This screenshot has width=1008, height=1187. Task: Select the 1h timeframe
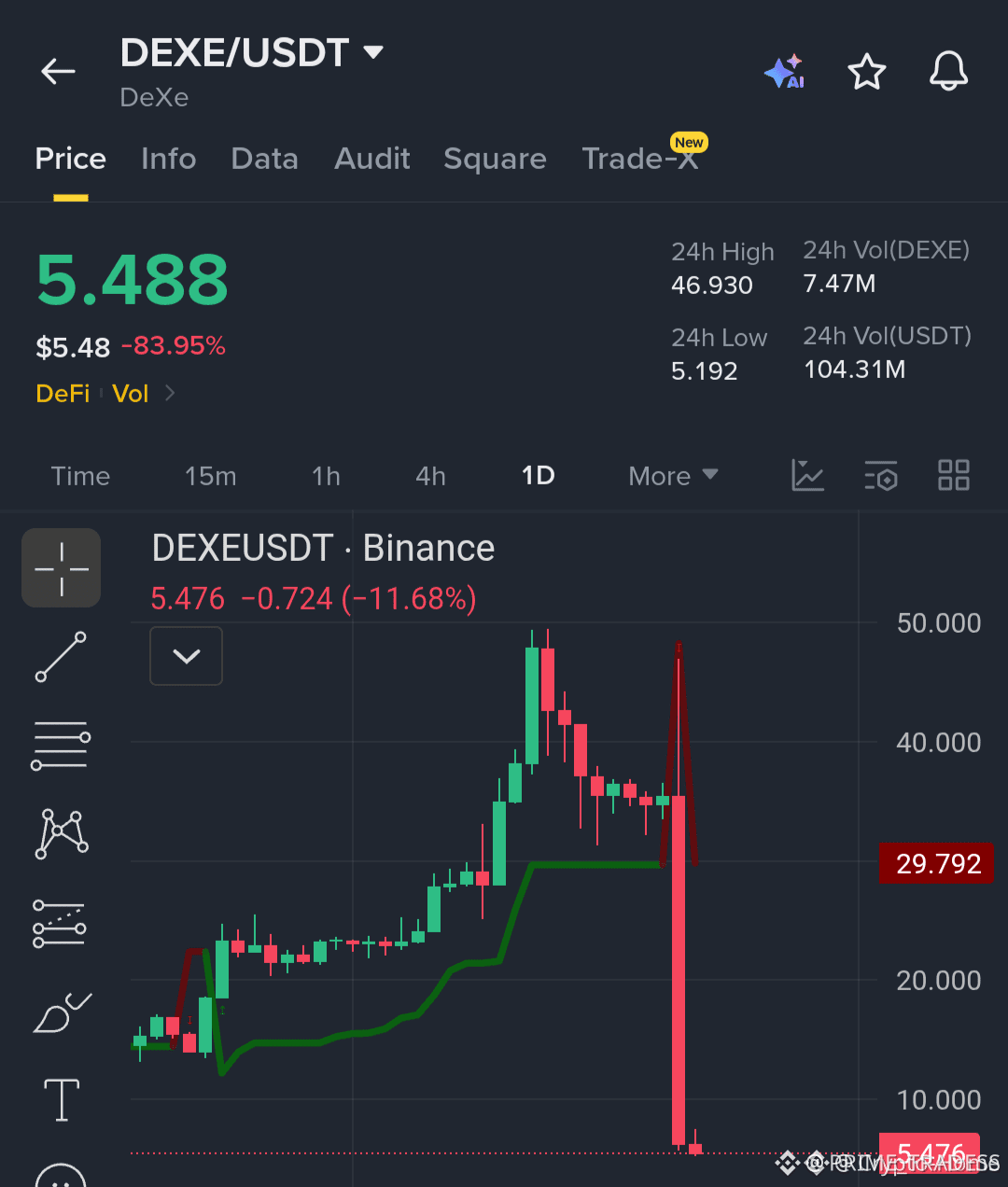327,476
